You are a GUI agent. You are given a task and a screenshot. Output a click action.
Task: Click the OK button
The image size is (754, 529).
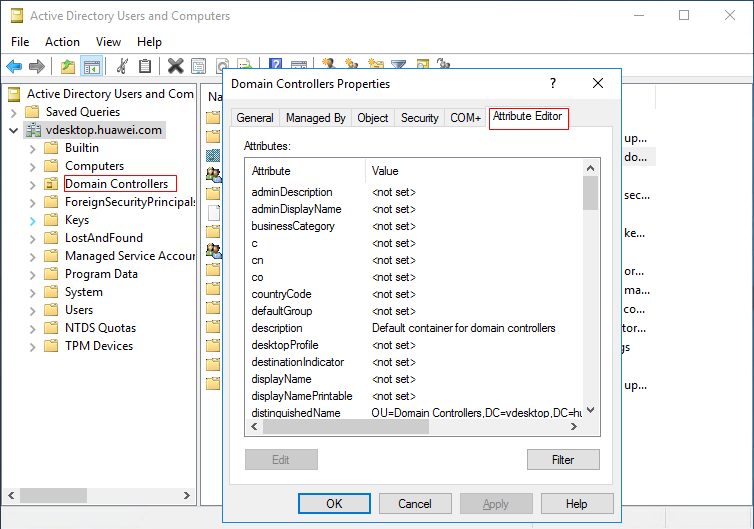[334, 504]
